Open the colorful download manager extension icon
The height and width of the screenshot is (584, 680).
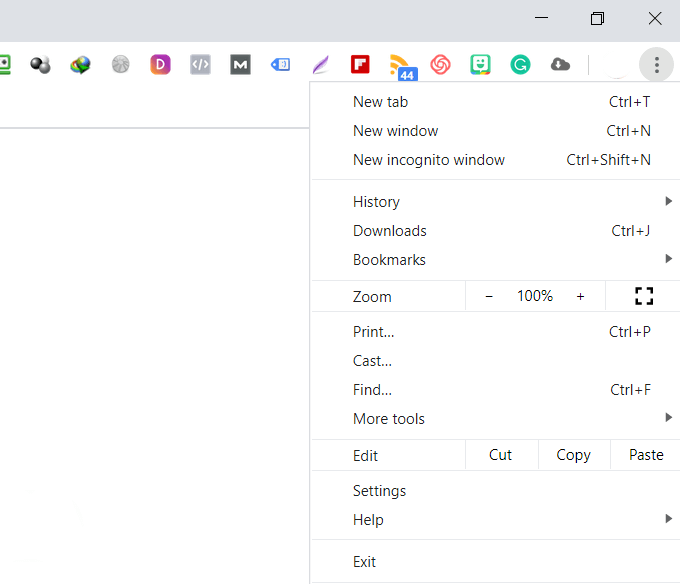coord(80,65)
